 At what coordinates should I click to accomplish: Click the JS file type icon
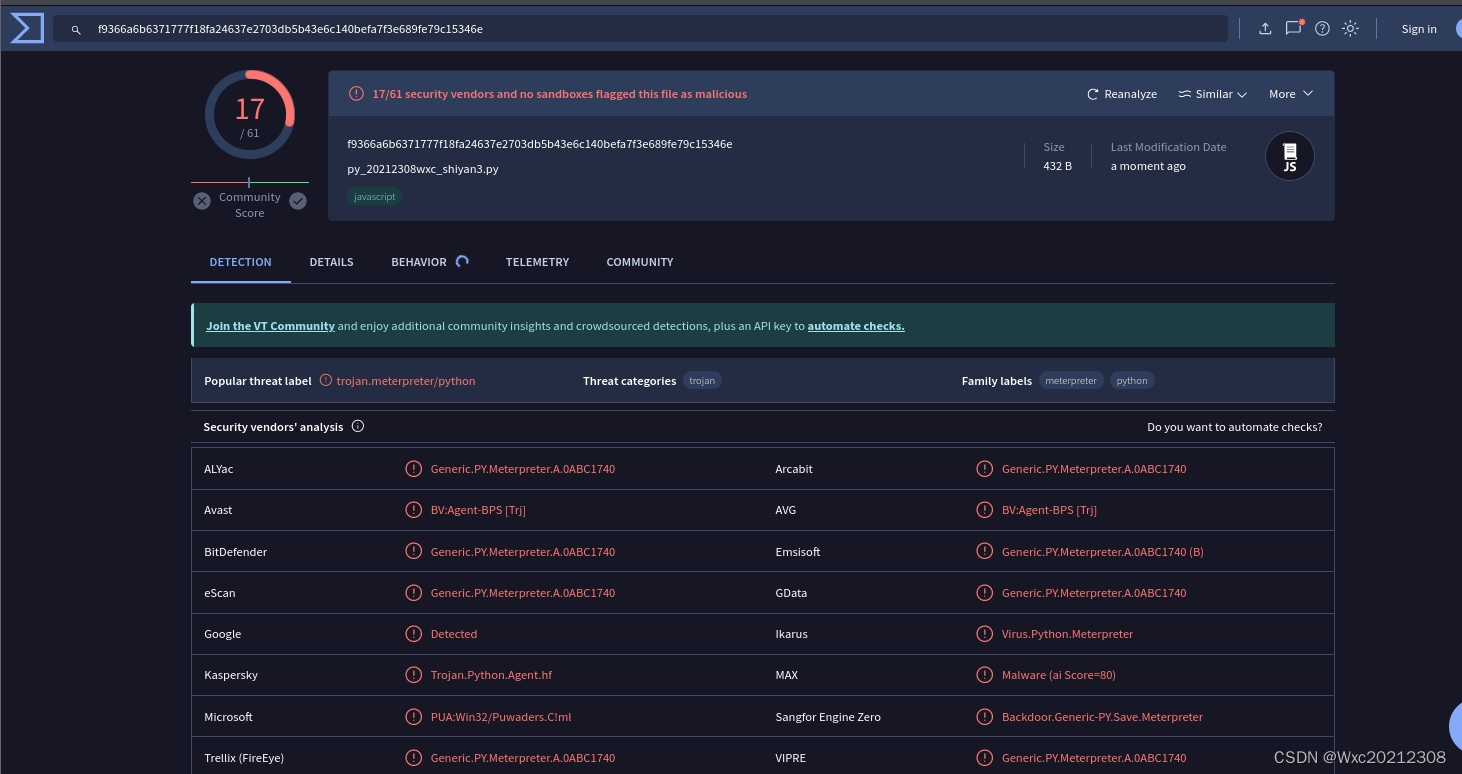[x=1290, y=156]
